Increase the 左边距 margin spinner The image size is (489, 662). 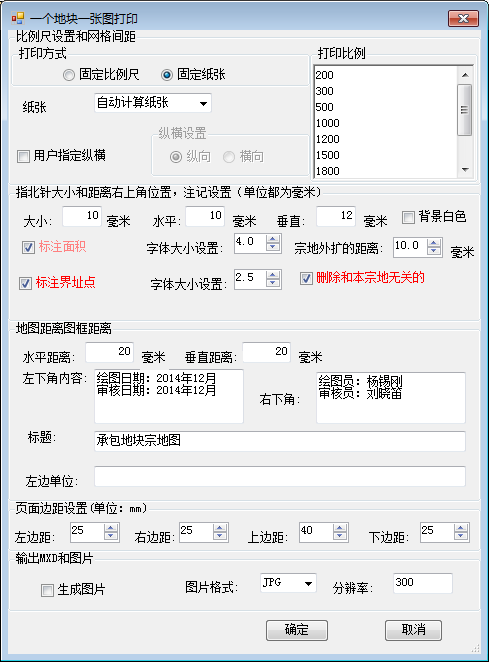click(x=111, y=528)
